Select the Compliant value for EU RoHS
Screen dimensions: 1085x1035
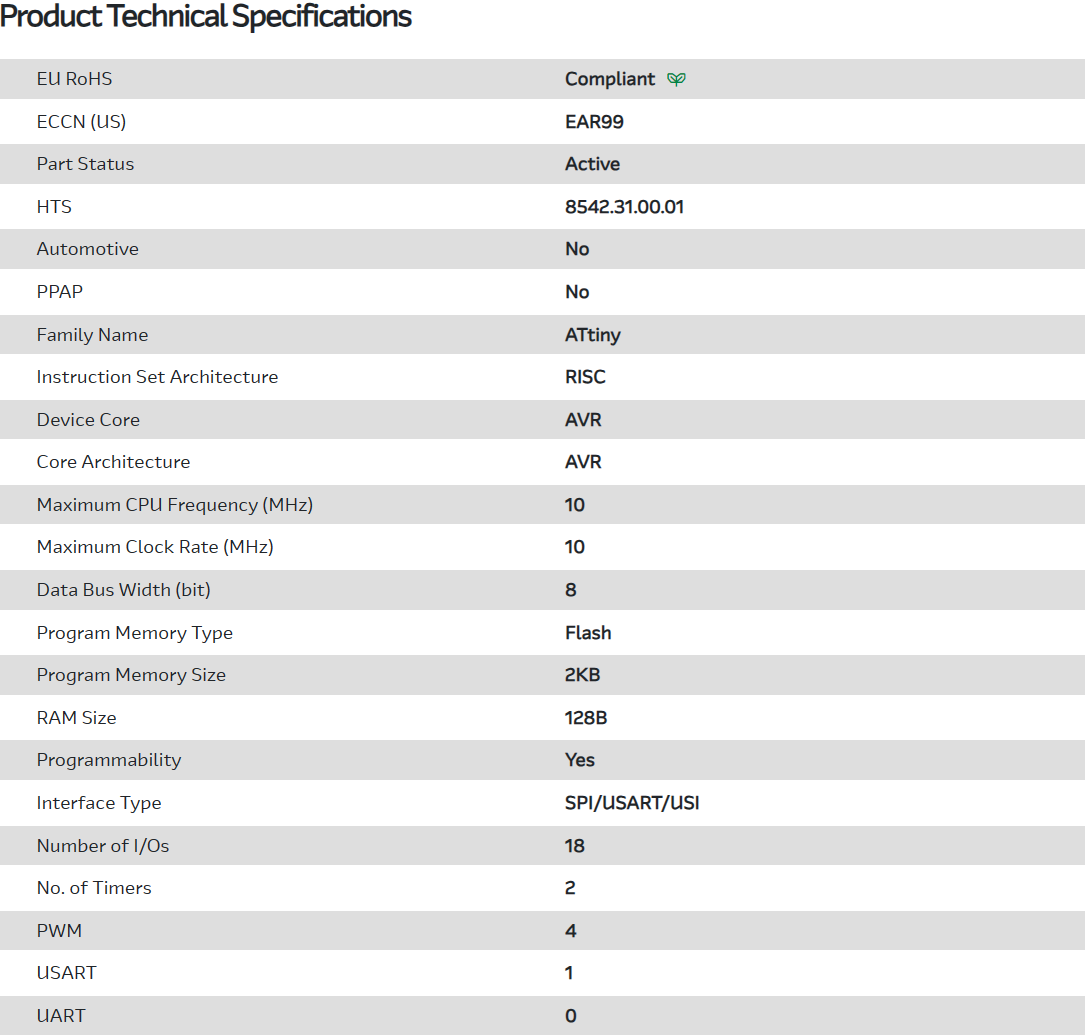click(x=610, y=79)
